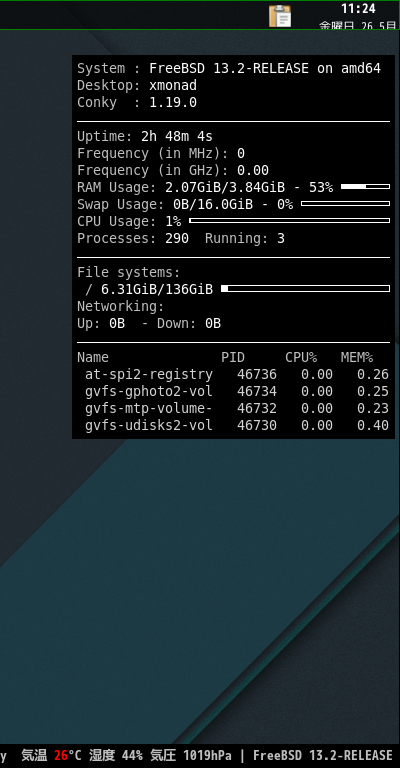Click the 'Desktop: xmonad' line

(137, 86)
